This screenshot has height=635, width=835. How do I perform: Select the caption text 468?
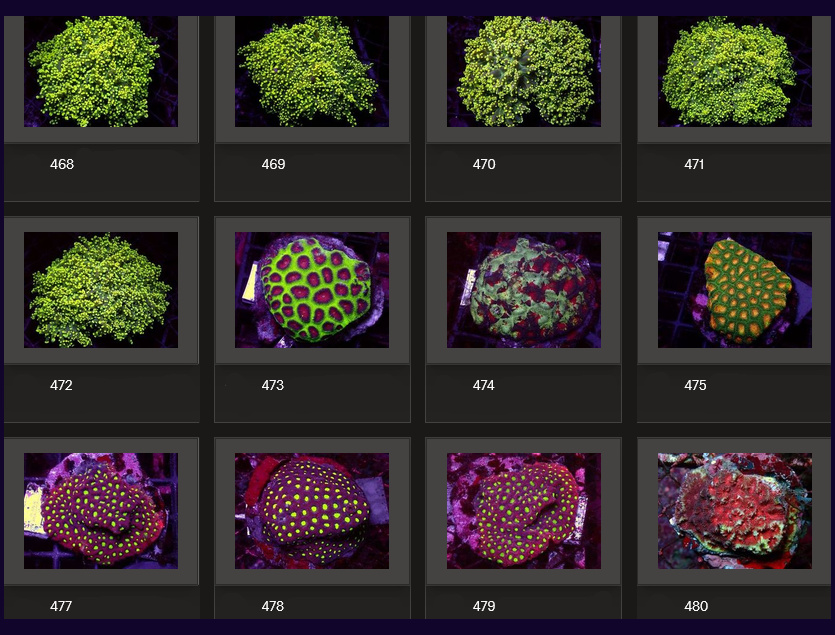pyautogui.click(x=62, y=164)
